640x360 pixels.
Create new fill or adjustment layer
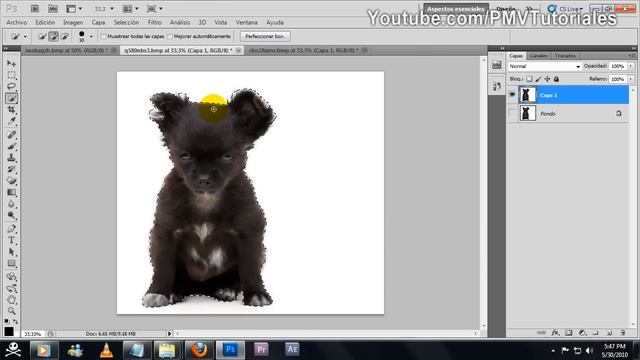[582, 333]
